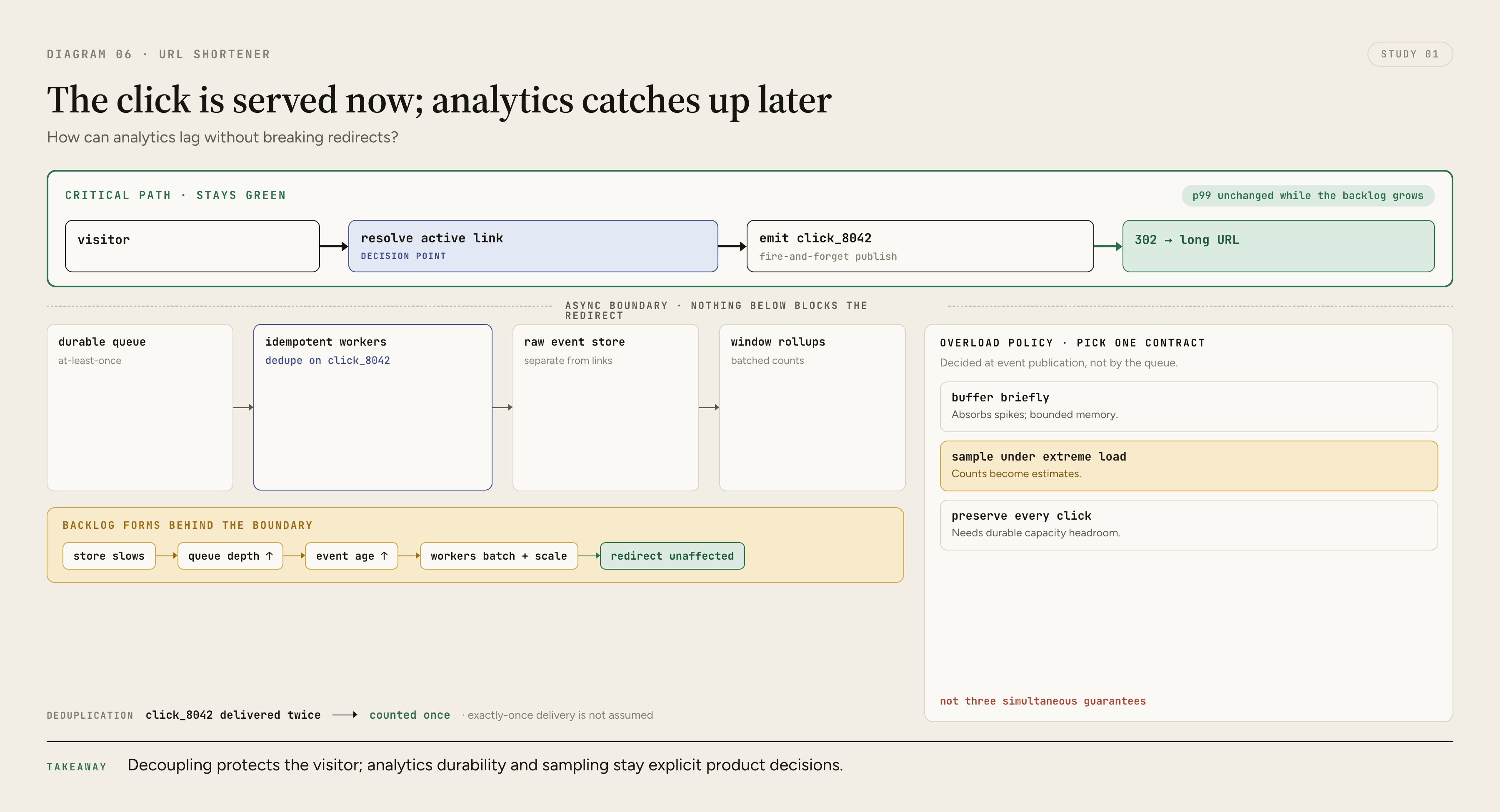Click the 'batched counts' text
The image size is (1500, 812).
click(x=767, y=360)
